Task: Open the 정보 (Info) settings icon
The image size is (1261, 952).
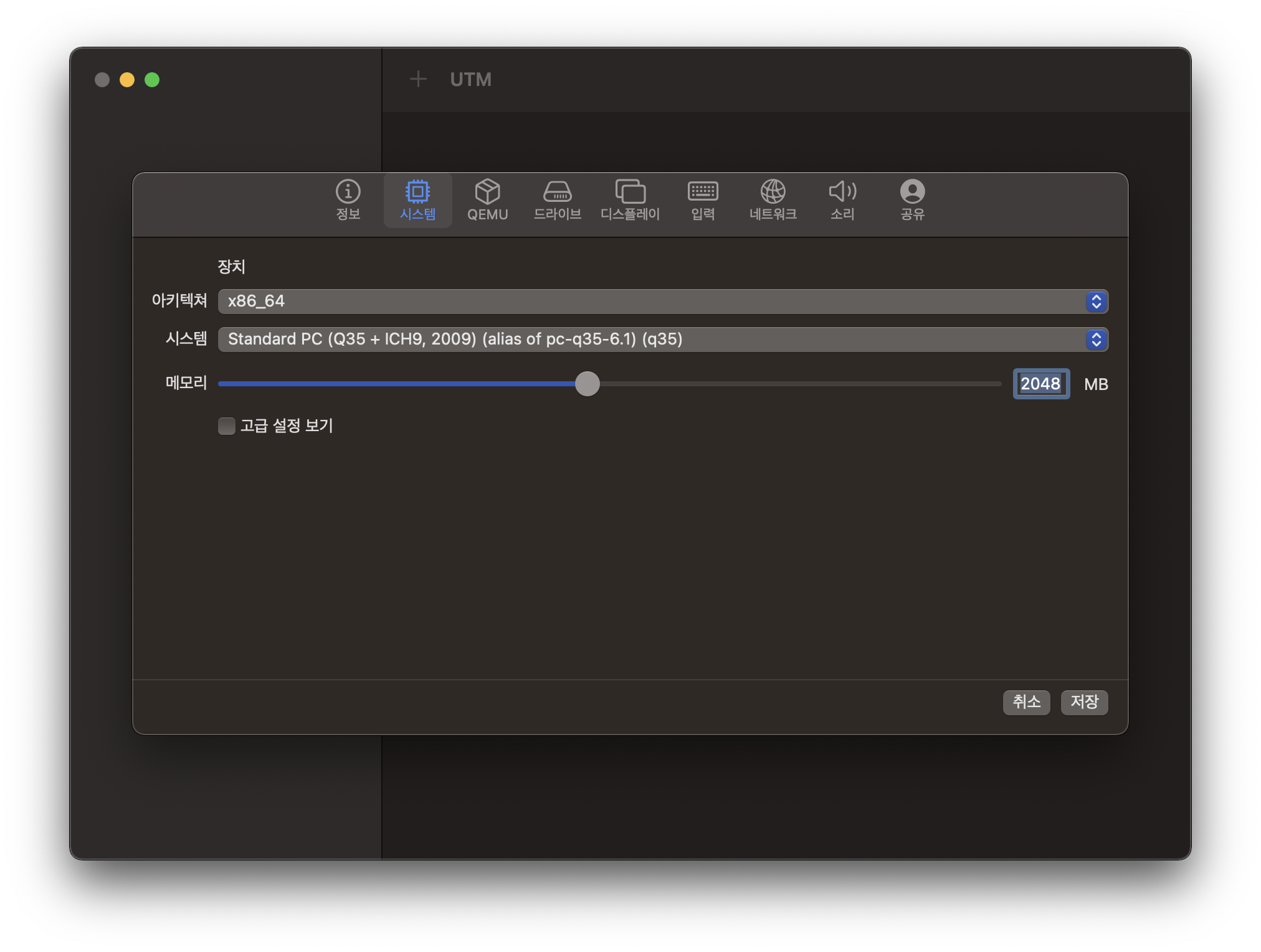Action: [x=348, y=199]
